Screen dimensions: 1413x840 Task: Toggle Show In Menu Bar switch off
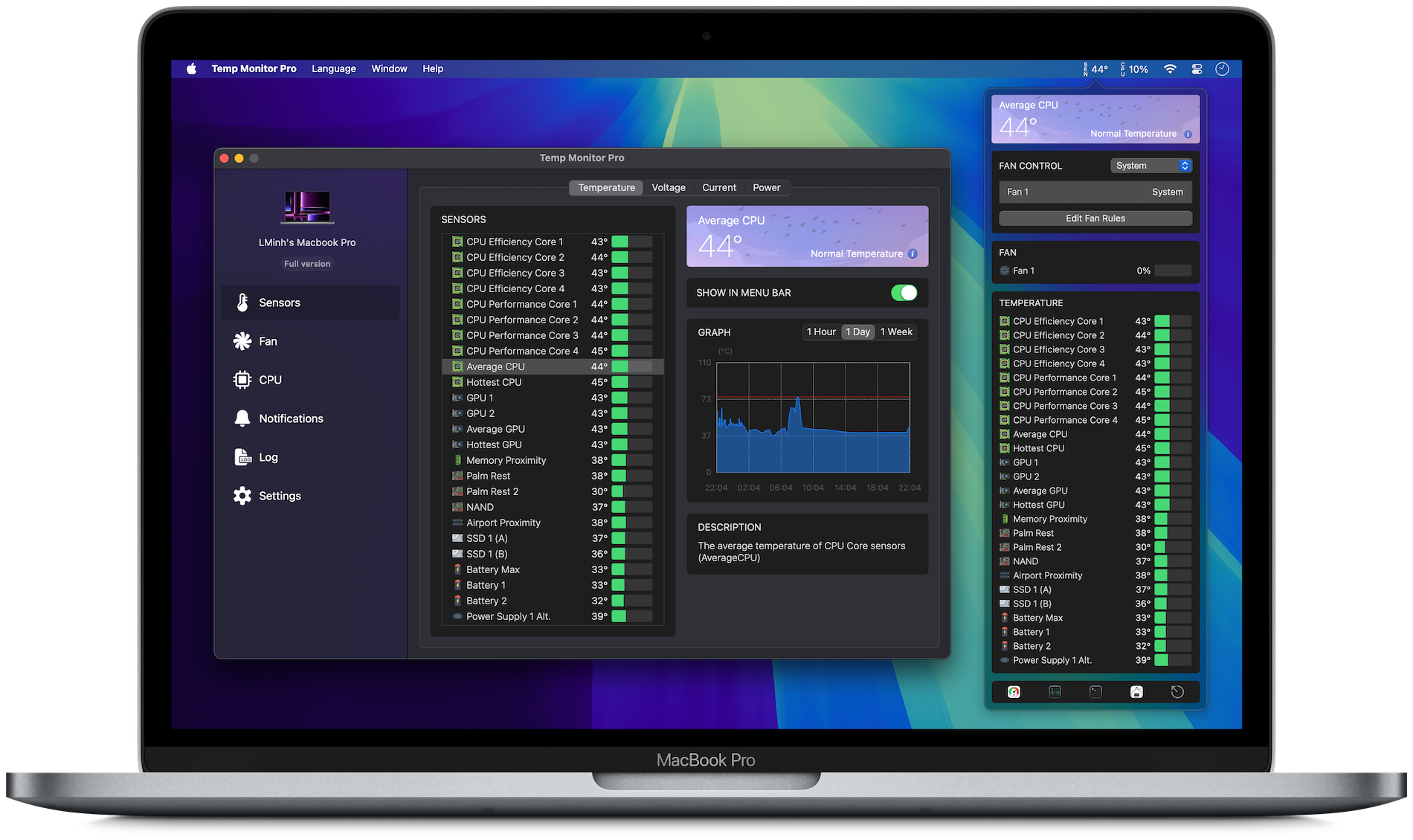pos(904,293)
